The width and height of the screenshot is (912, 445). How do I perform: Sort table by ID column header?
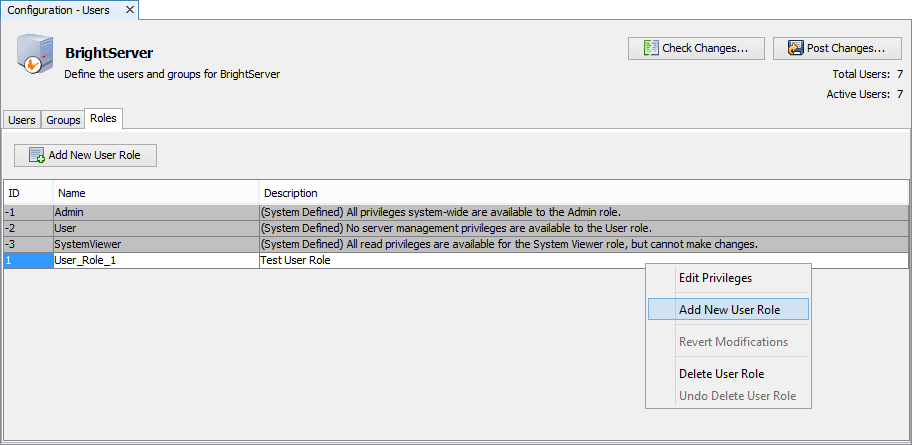[27, 193]
